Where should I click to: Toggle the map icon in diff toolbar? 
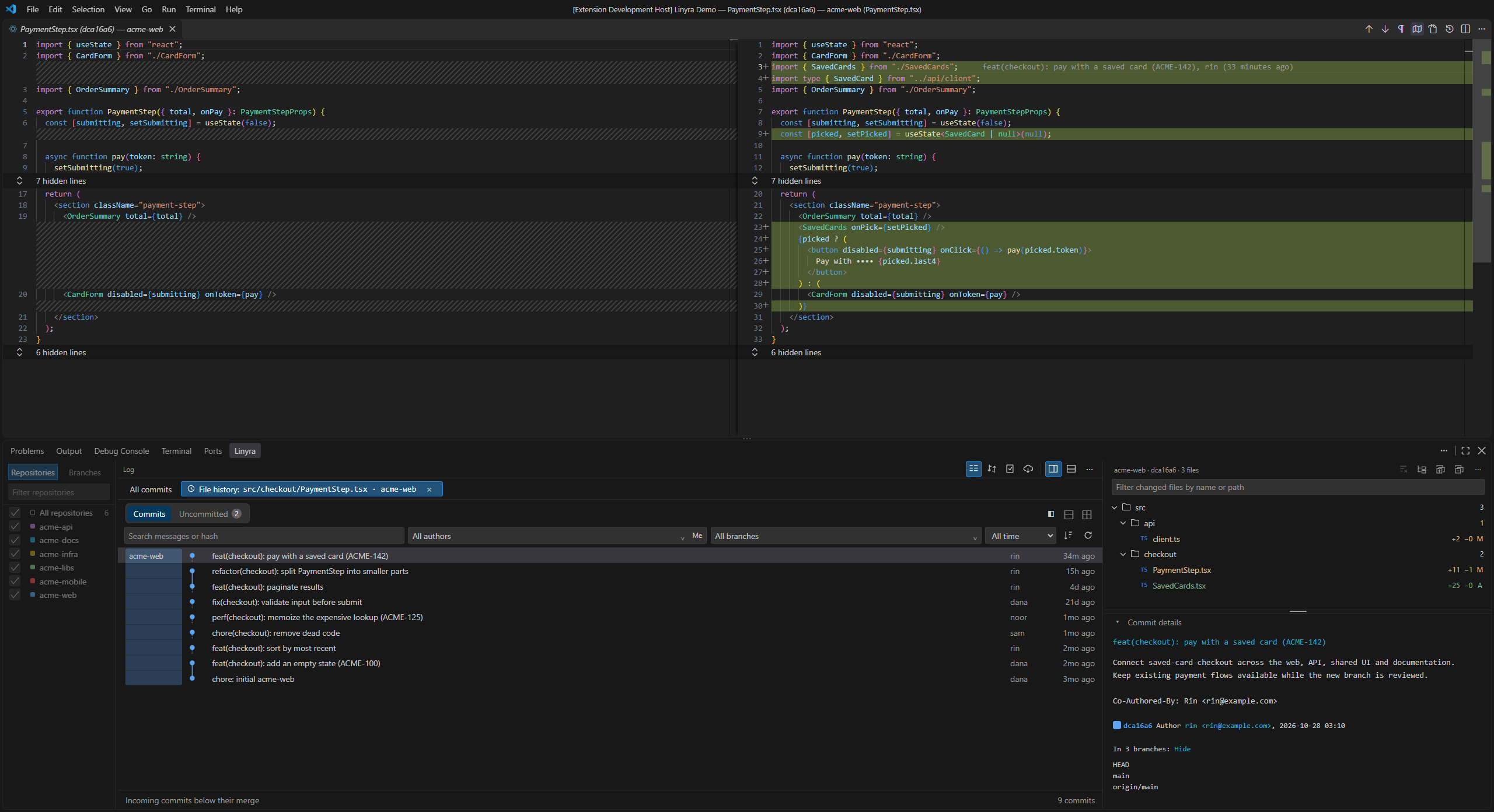click(x=1417, y=29)
